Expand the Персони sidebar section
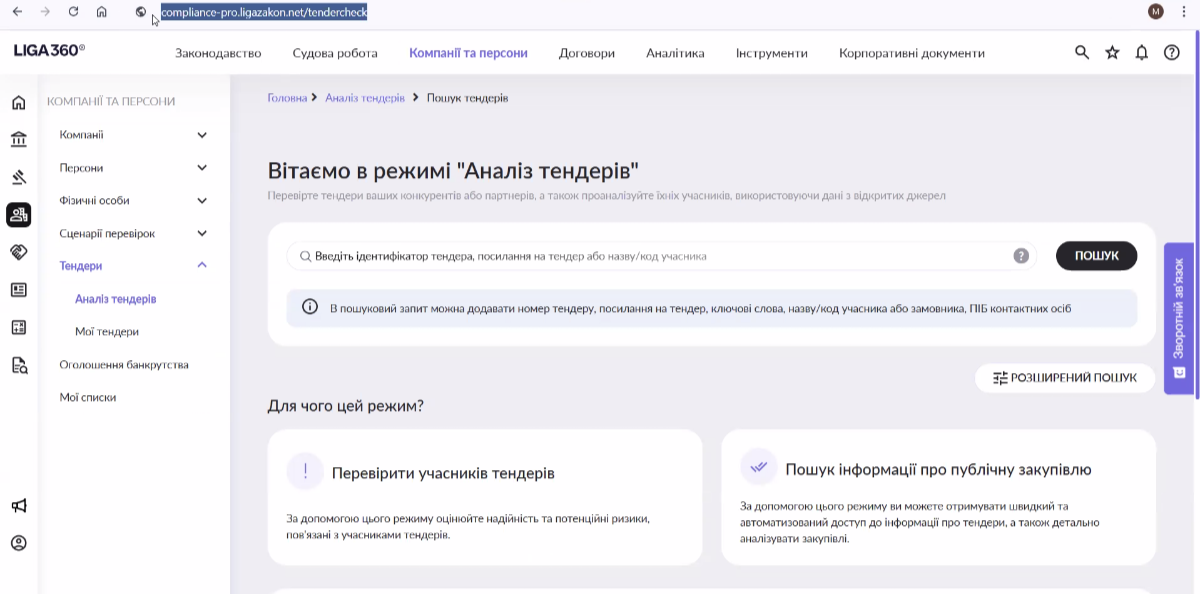Viewport: 1200px width, 594px height. pos(202,168)
